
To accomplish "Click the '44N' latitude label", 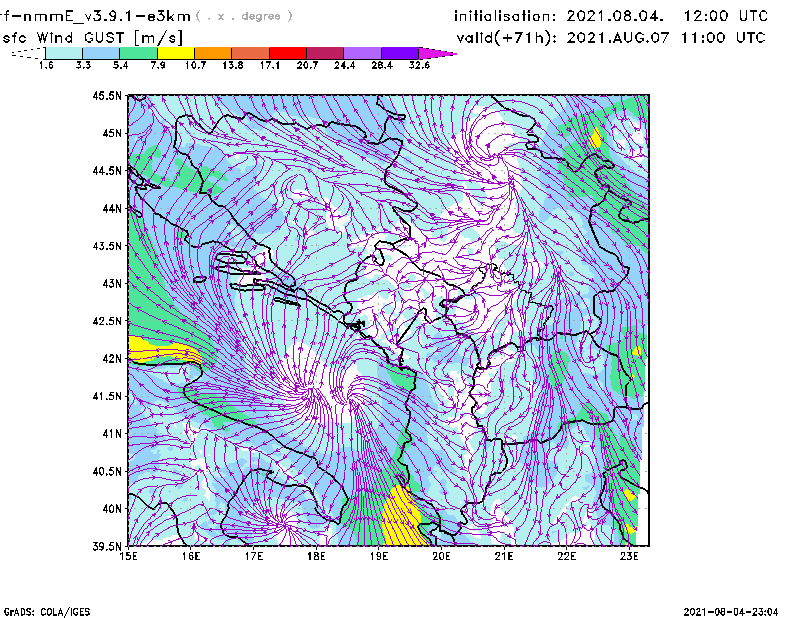I will click(112, 208).
